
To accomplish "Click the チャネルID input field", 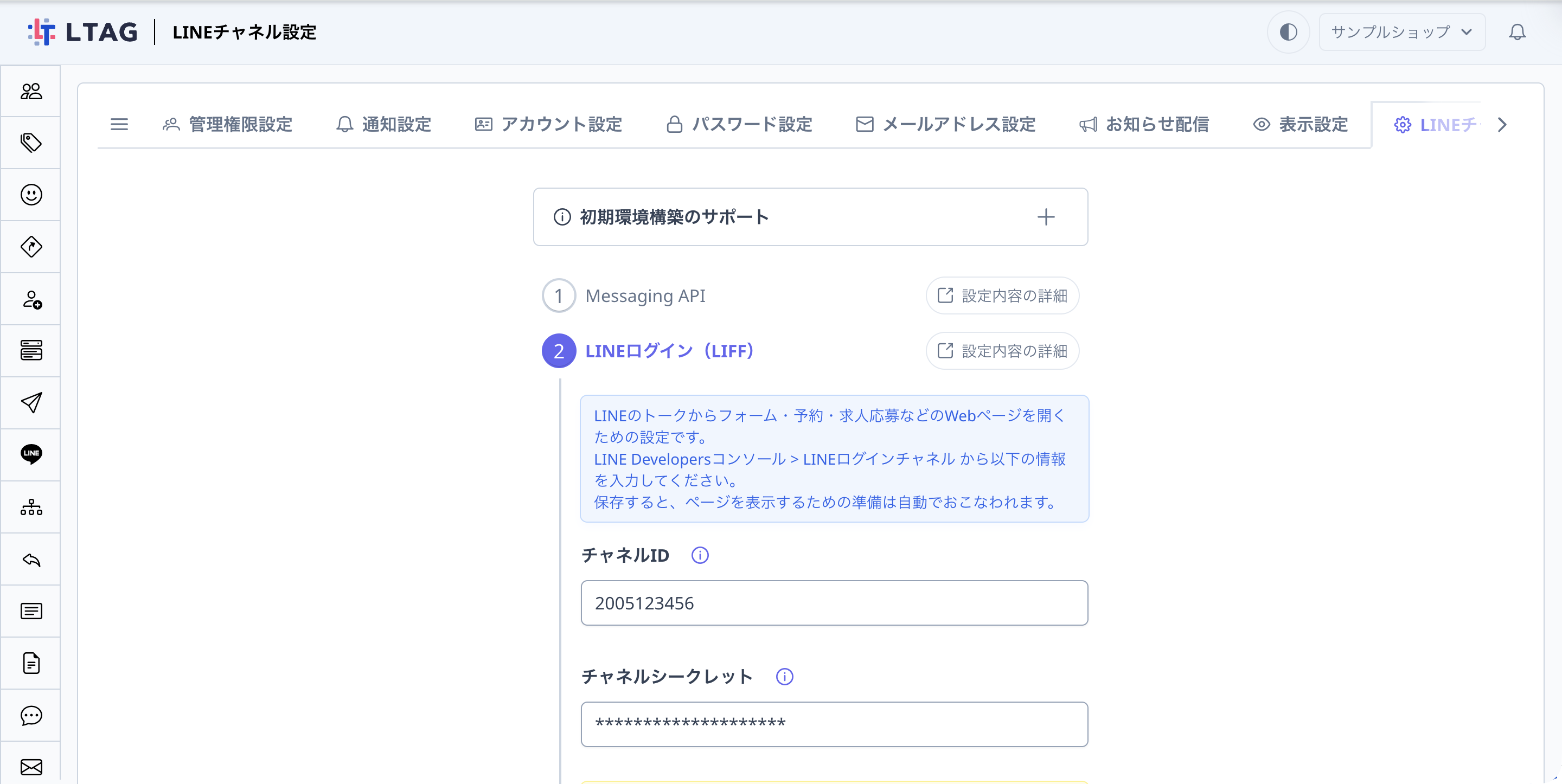I will pyautogui.click(x=834, y=603).
